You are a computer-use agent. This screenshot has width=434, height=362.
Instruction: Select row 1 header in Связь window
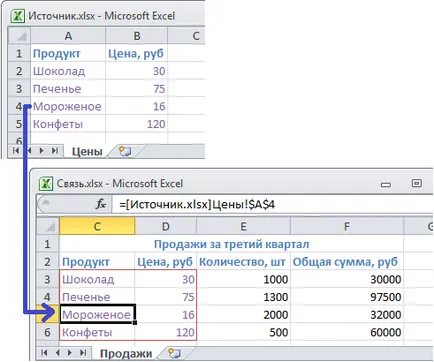tap(48, 244)
